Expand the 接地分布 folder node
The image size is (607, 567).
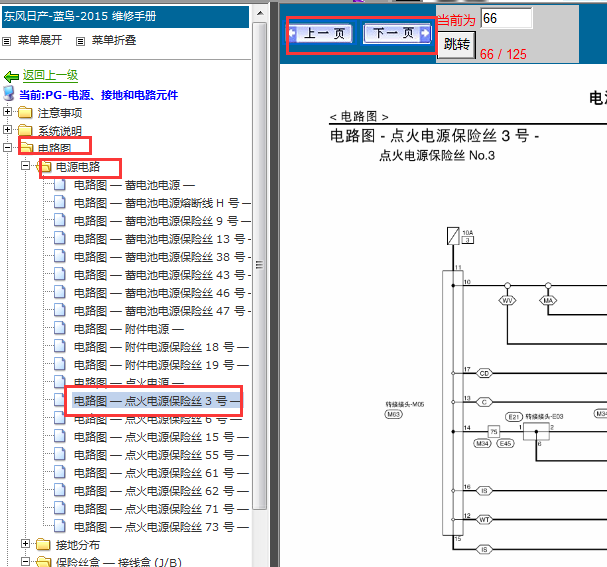25,544
